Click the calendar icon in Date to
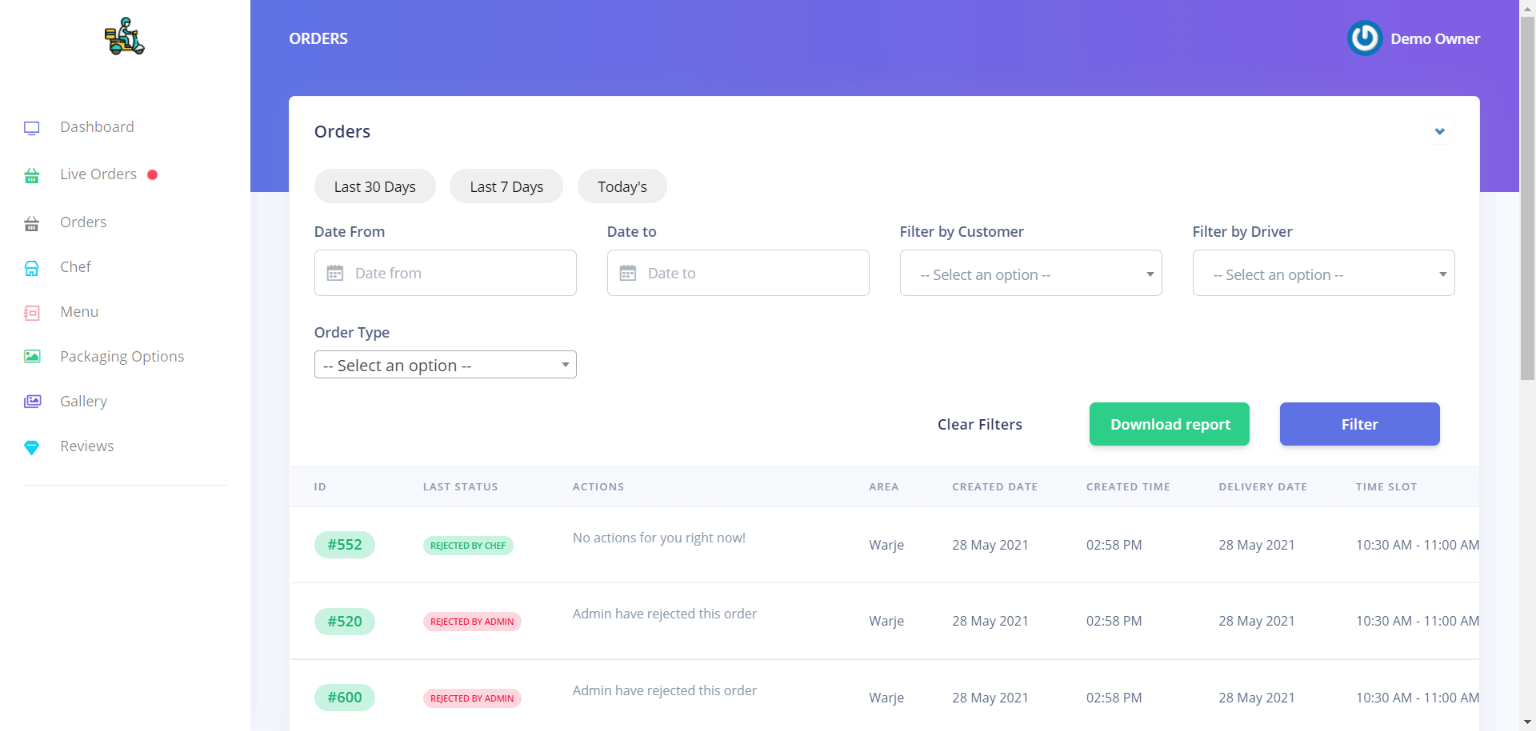The height and width of the screenshot is (731, 1536). pyautogui.click(x=628, y=273)
